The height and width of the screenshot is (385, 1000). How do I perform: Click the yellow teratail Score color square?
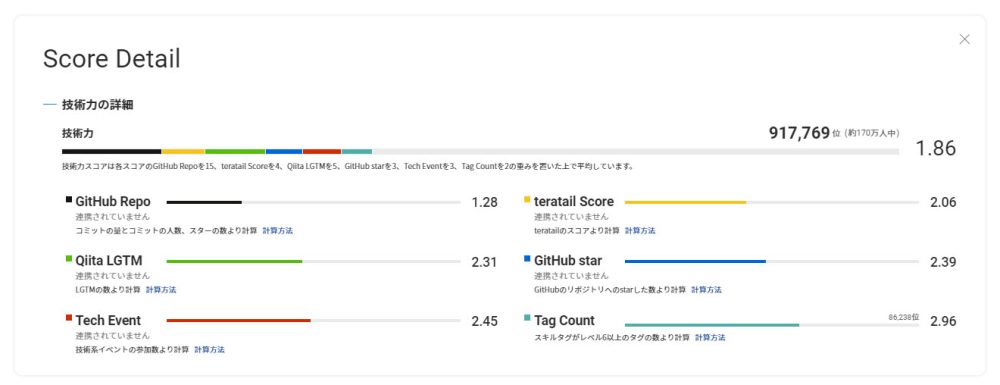point(527,200)
